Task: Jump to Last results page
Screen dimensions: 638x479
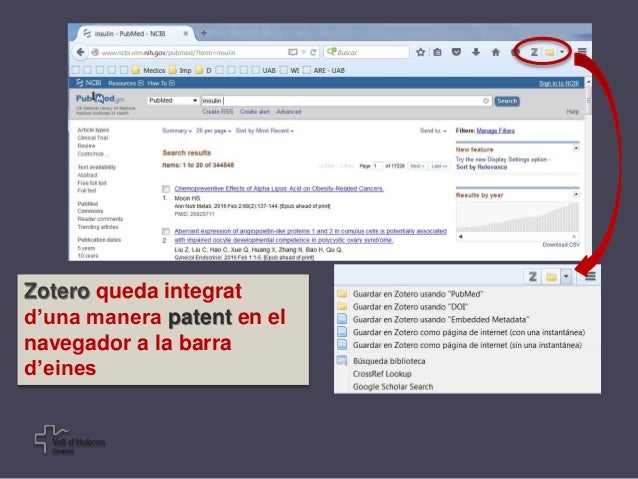Action: (439, 166)
